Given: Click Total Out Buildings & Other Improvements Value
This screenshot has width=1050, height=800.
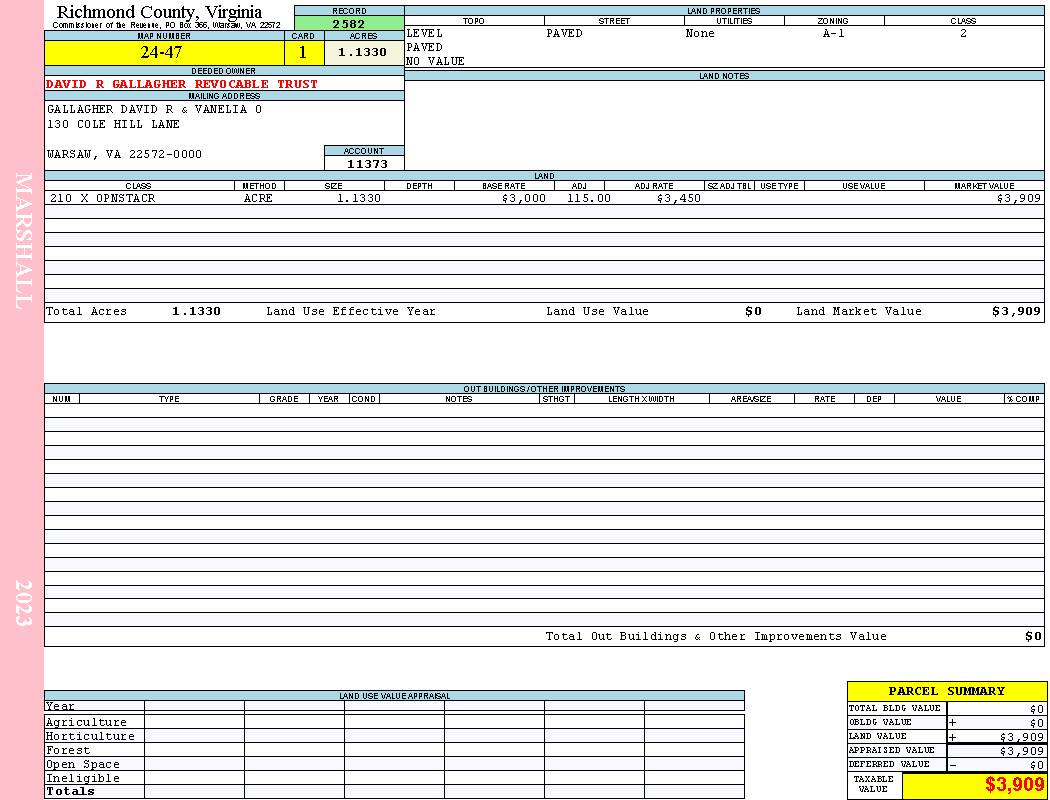Looking at the screenshot, I should (716, 637).
